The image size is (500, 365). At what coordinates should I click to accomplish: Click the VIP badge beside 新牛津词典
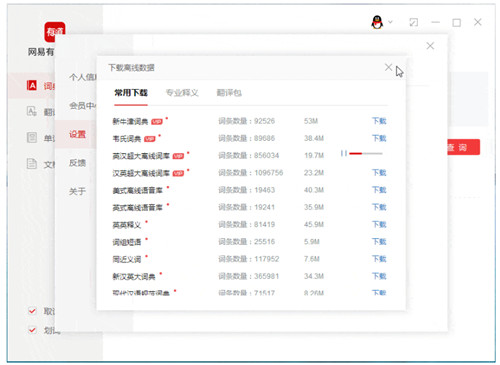click(x=157, y=122)
